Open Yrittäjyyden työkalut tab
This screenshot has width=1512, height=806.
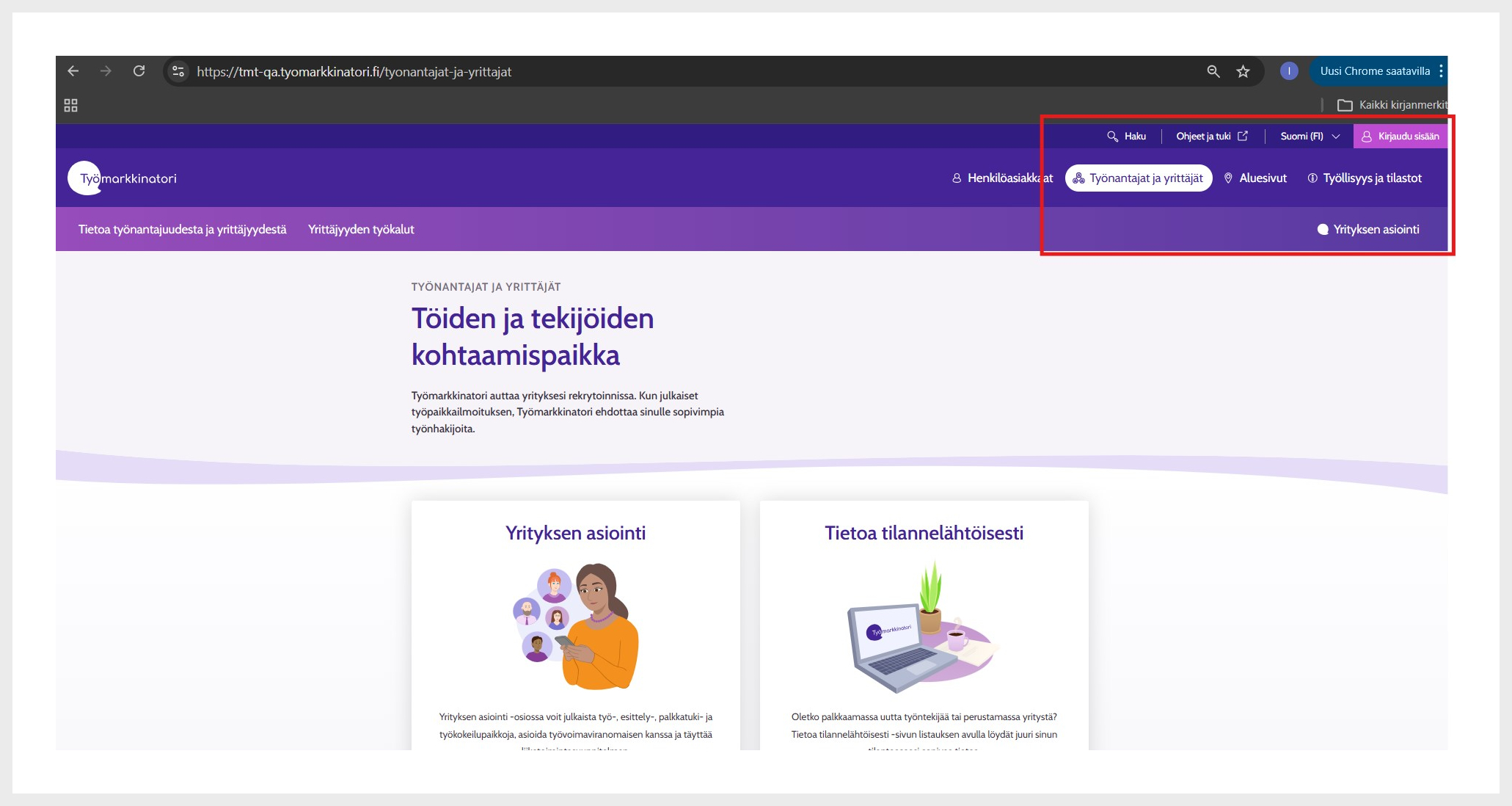click(361, 230)
